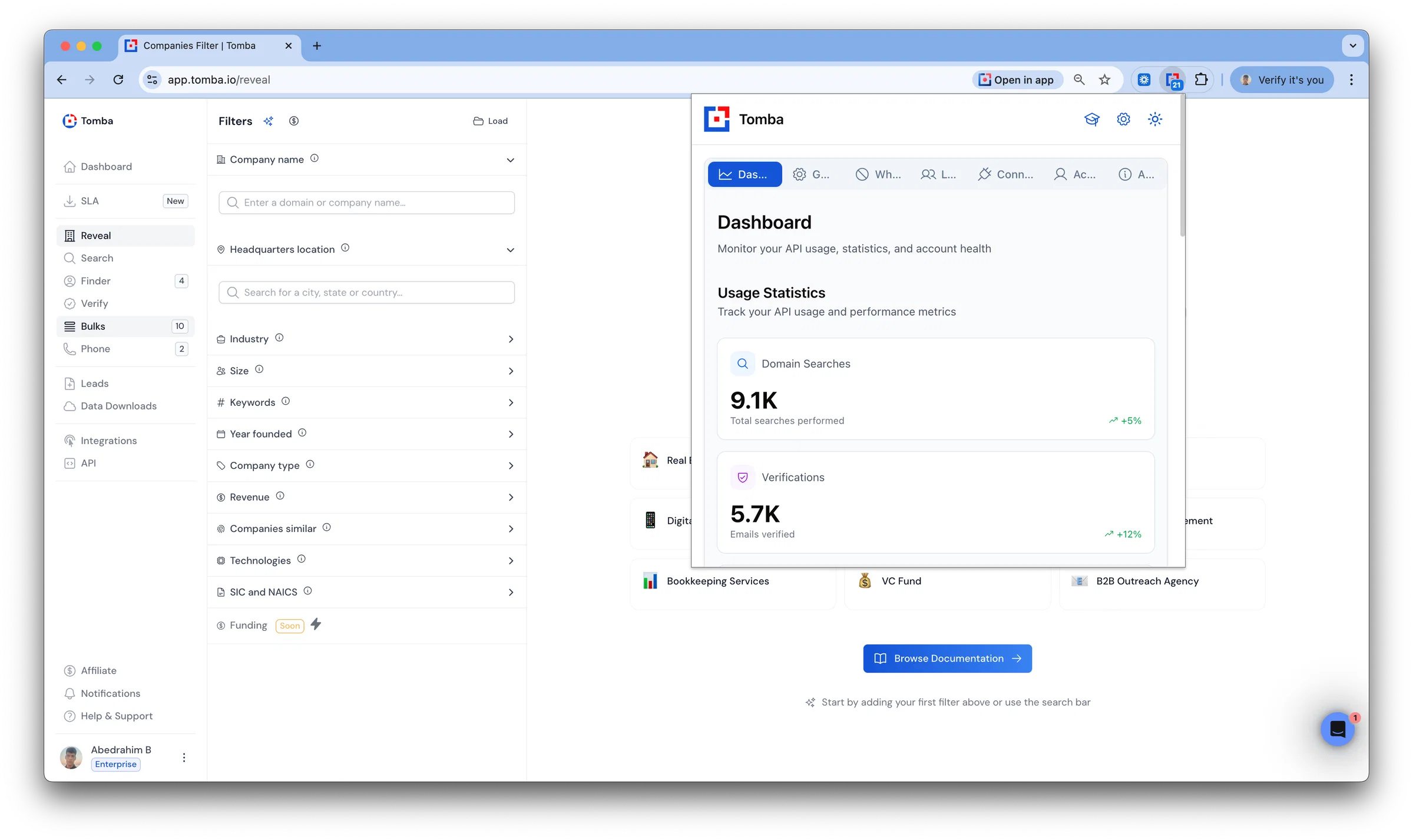Switch to the Account tab in popup
The height and width of the screenshot is (840, 1413).
tap(1075, 174)
